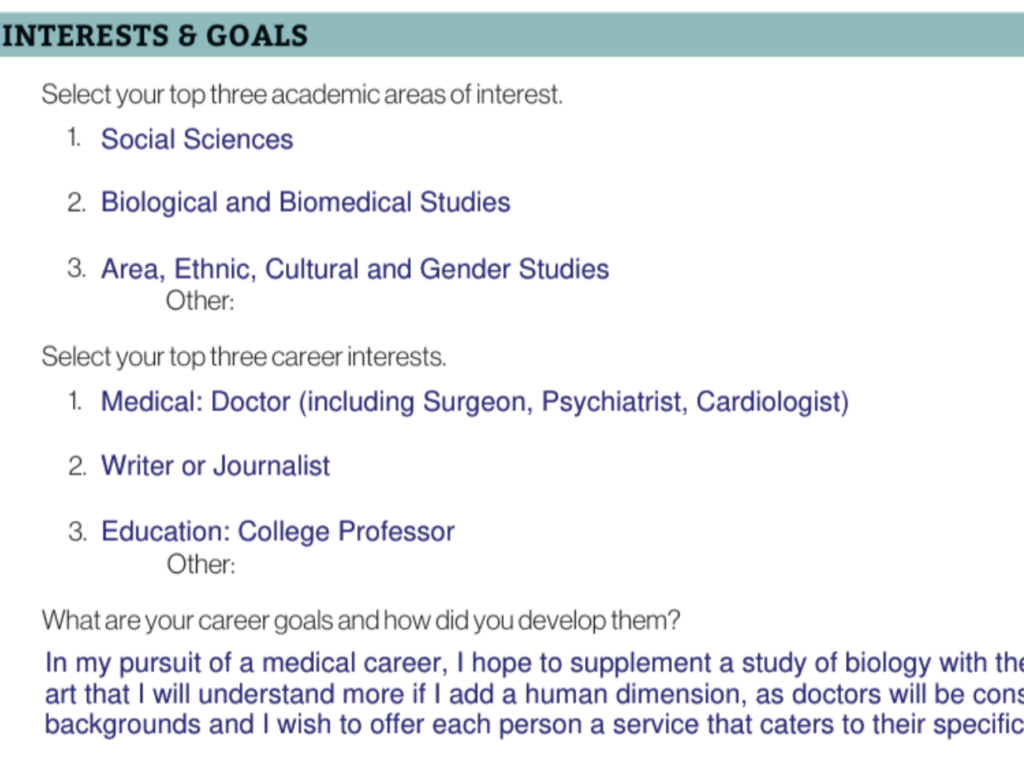Click into the career goals answer text
Image resolution: width=1024 pixels, height=768 pixels.
[534, 694]
